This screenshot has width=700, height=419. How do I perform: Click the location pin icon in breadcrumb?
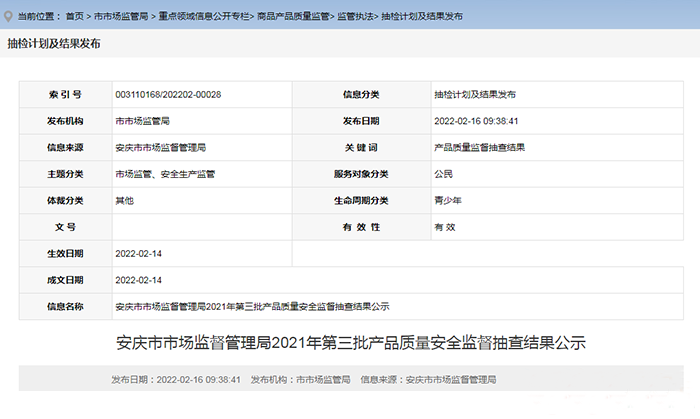click(x=11, y=17)
